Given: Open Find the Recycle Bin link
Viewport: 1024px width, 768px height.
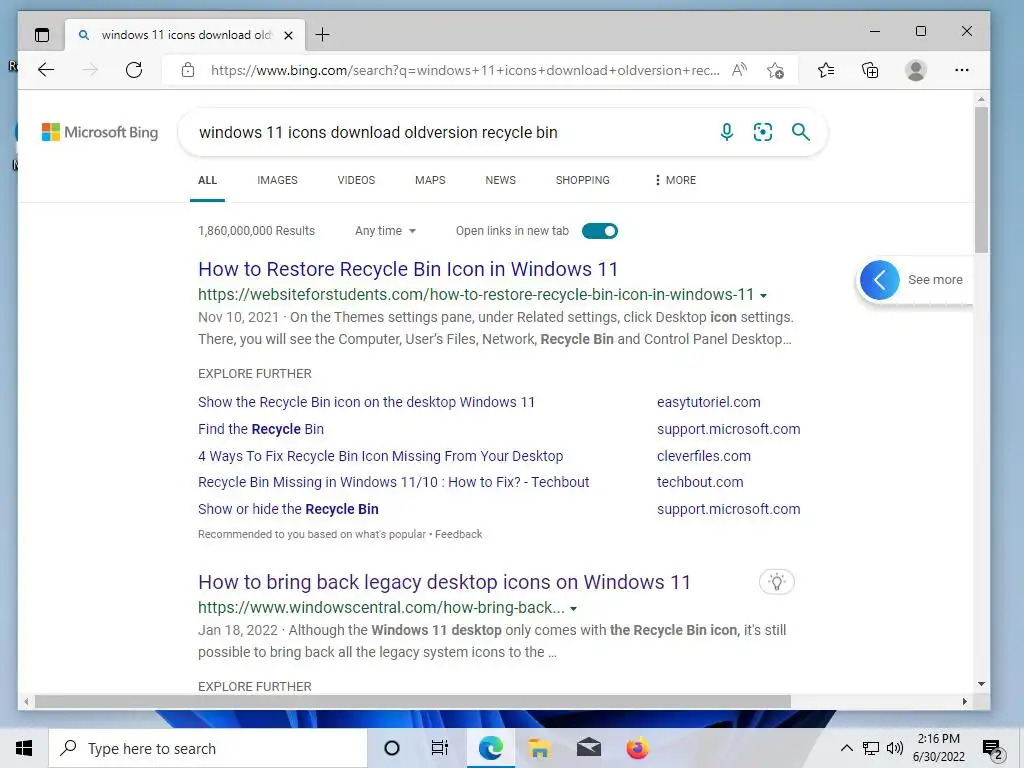Looking at the screenshot, I should pyautogui.click(x=261, y=429).
